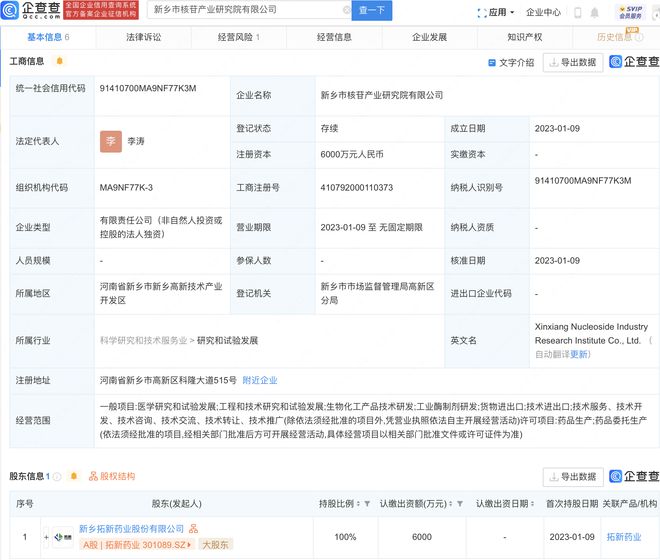
Task: Click the info icon next to 股东信息
Action: tap(57, 477)
